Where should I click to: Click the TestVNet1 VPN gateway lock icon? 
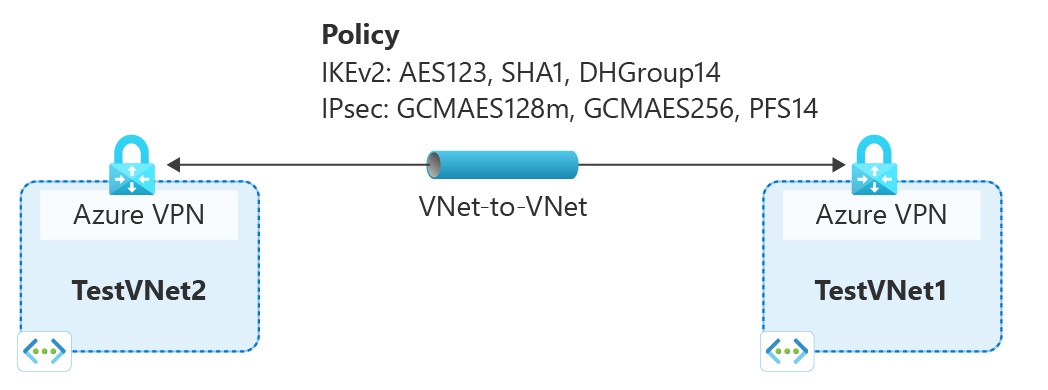(875, 165)
